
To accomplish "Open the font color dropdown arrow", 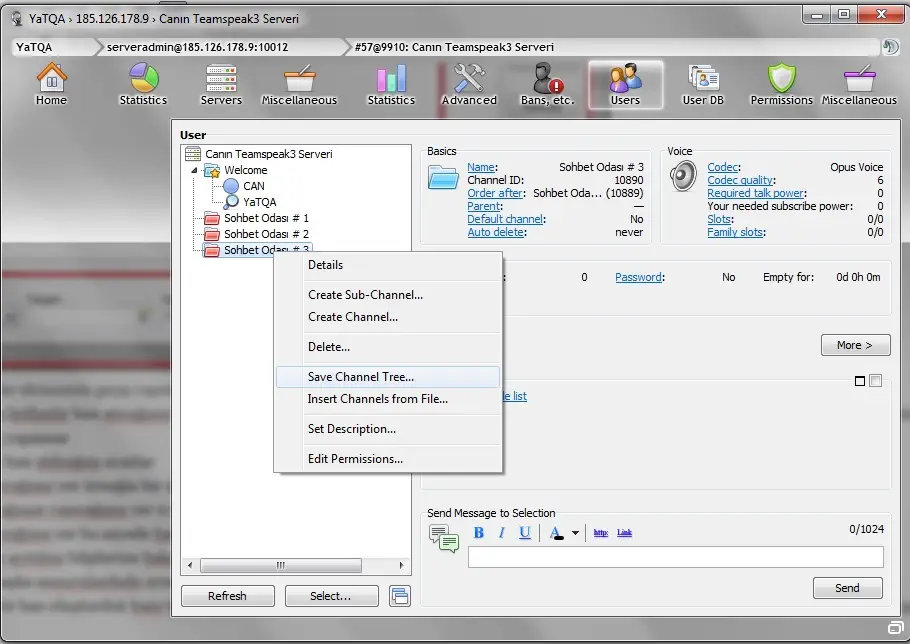I will [x=575, y=533].
